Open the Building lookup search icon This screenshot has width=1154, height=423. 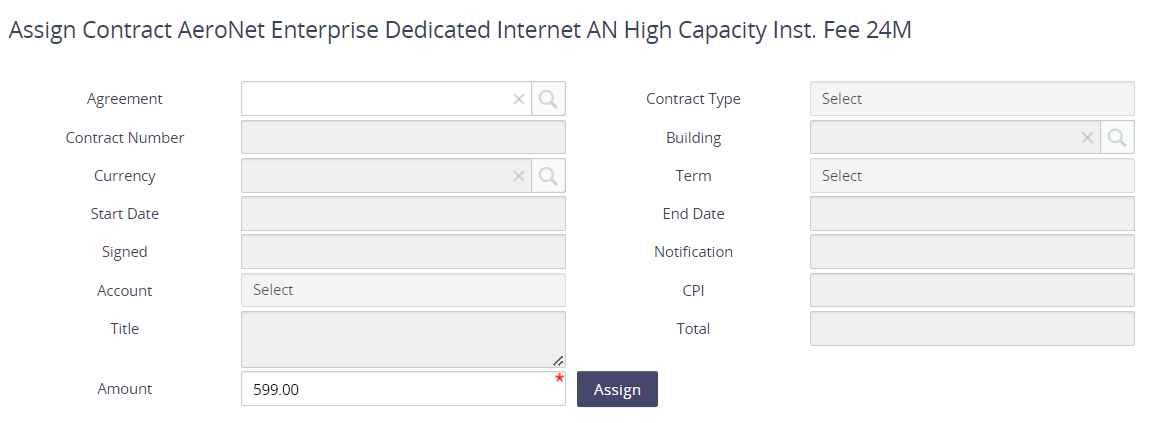(x=1117, y=137)
